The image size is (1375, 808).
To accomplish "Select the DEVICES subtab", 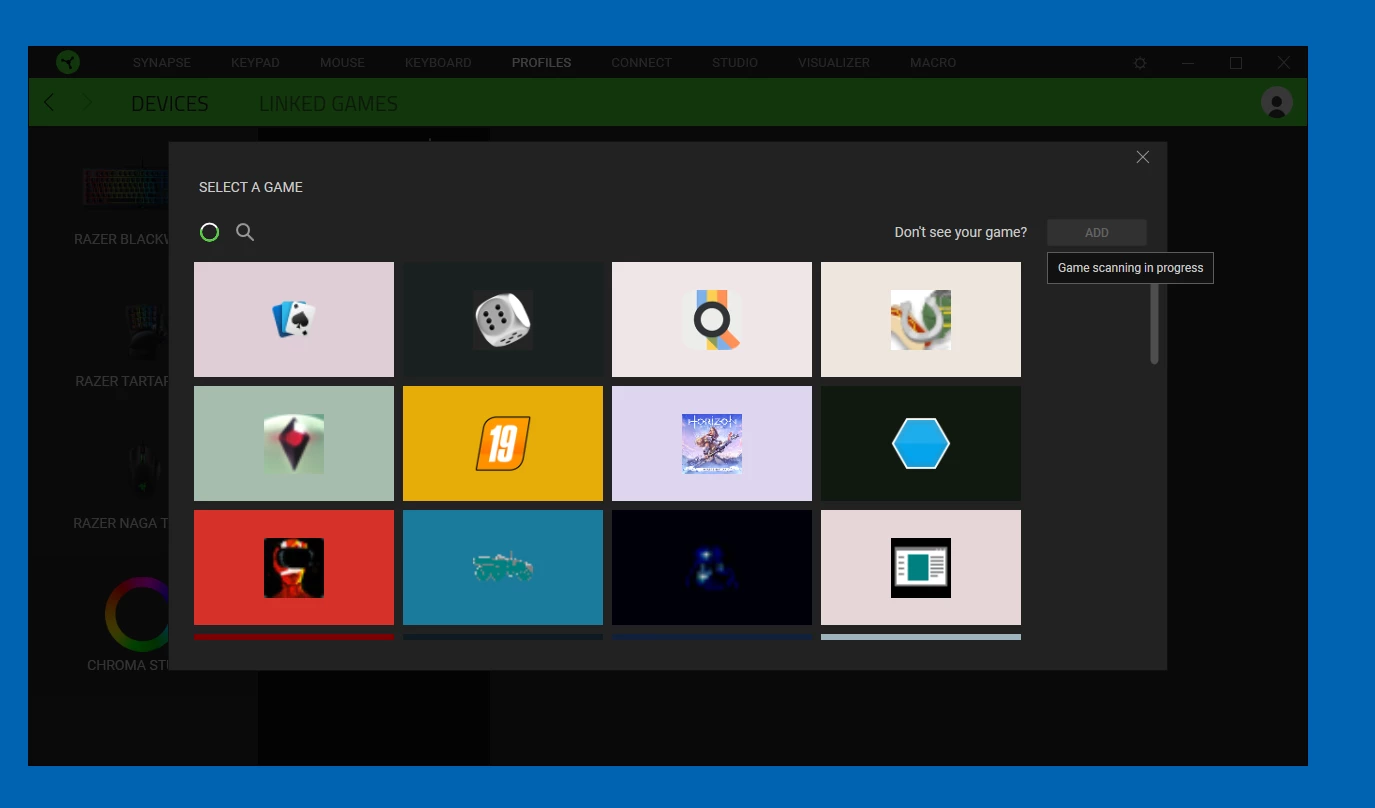I will (x=170, y=103).
